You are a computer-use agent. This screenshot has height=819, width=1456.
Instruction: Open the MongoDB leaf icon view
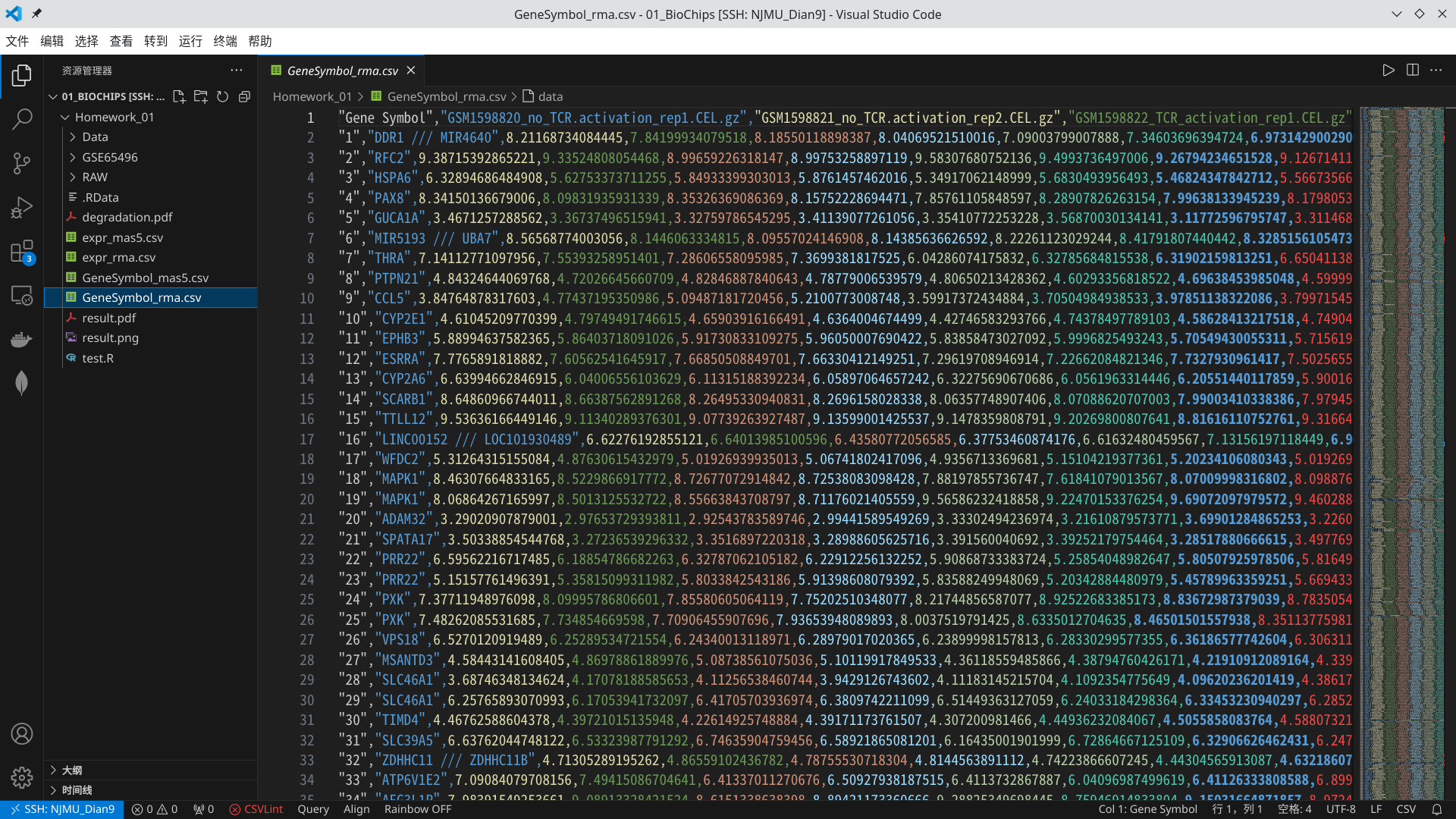[x=22, y=383]
